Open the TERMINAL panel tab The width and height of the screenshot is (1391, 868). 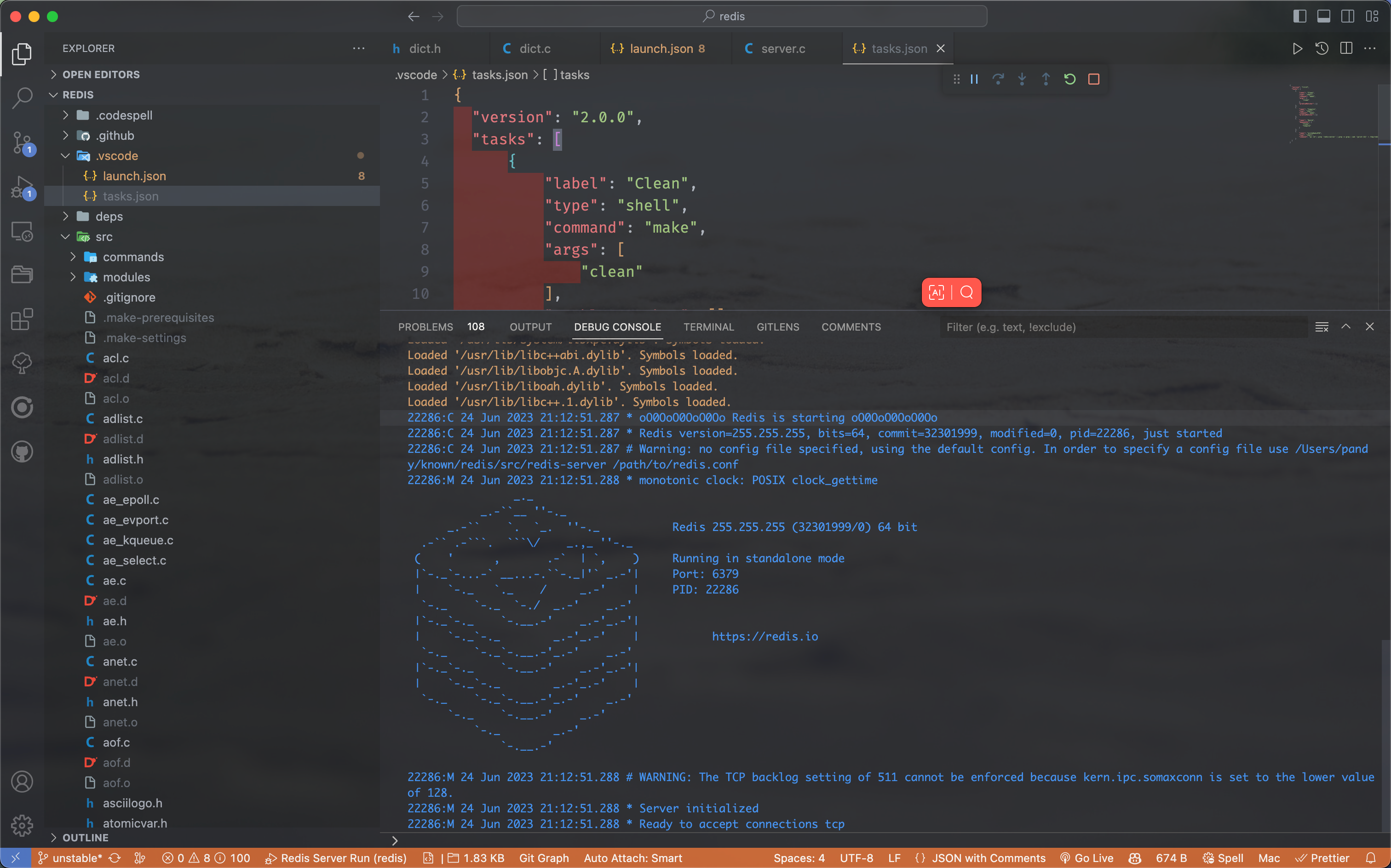coord(709,326)
